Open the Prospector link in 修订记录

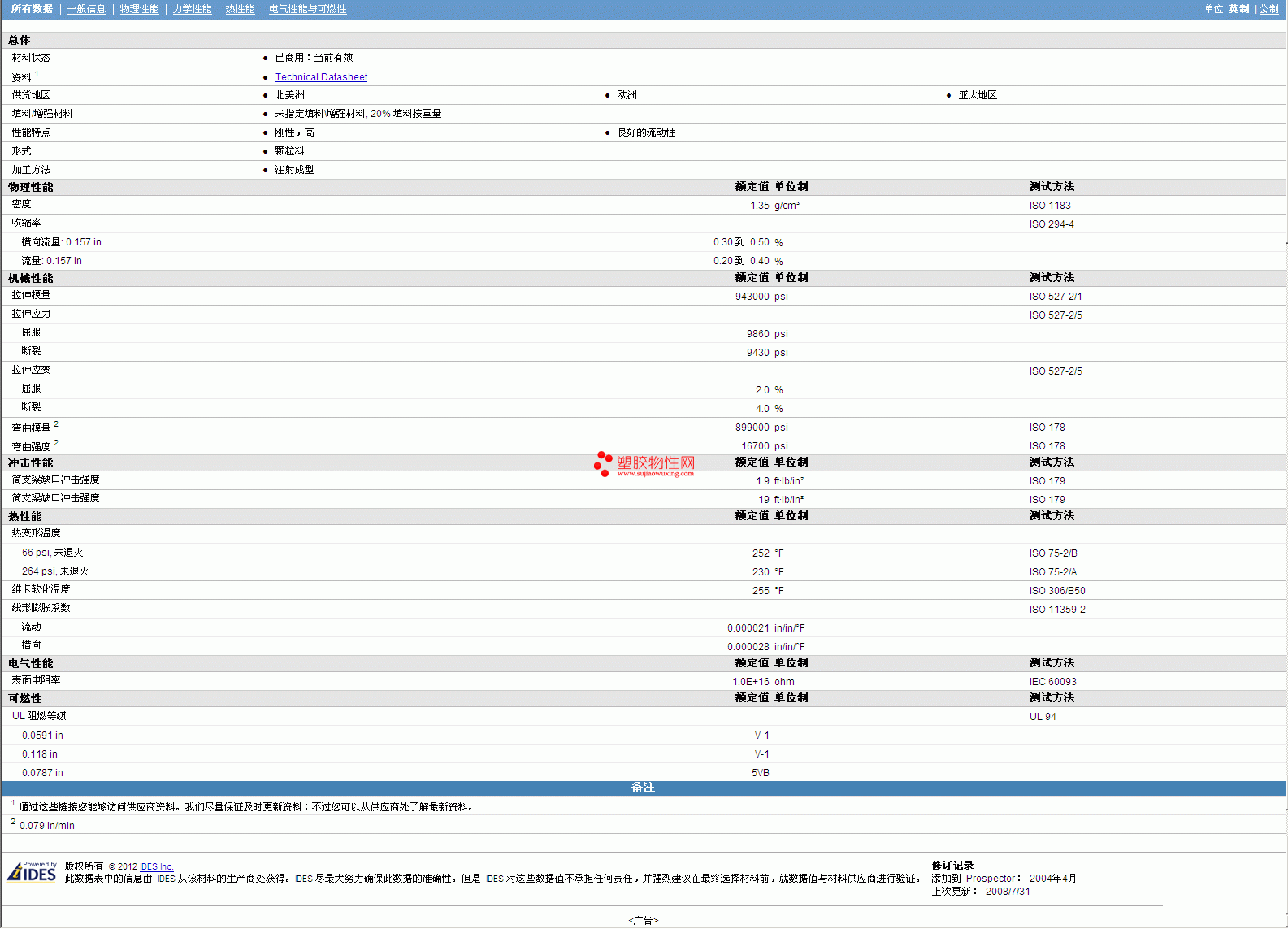(990, 879)
